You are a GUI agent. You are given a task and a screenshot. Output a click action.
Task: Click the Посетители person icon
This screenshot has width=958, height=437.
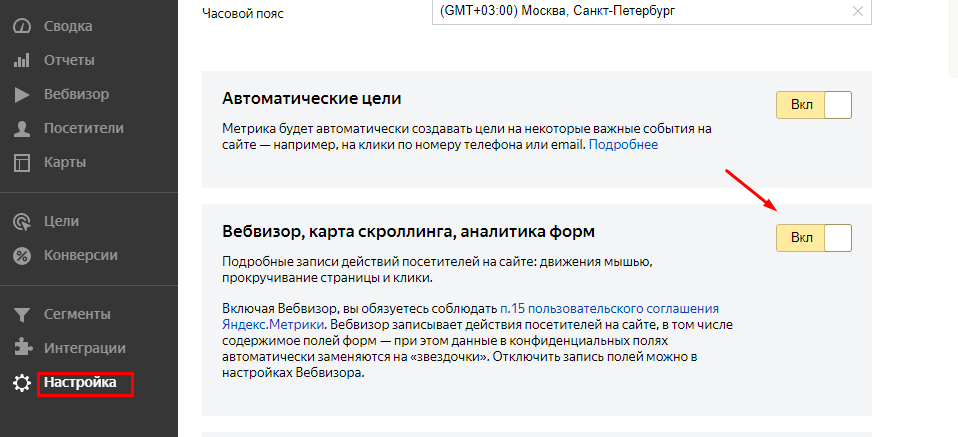(22, 128)
